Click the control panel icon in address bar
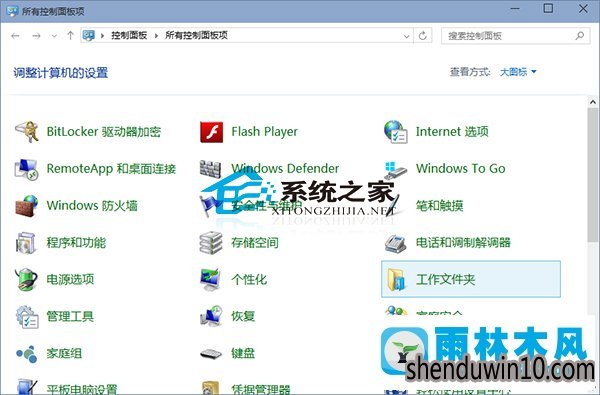Image resolution: width=600 pixels, height=395 pixels. pyautogui.click(x=88, y=36)
